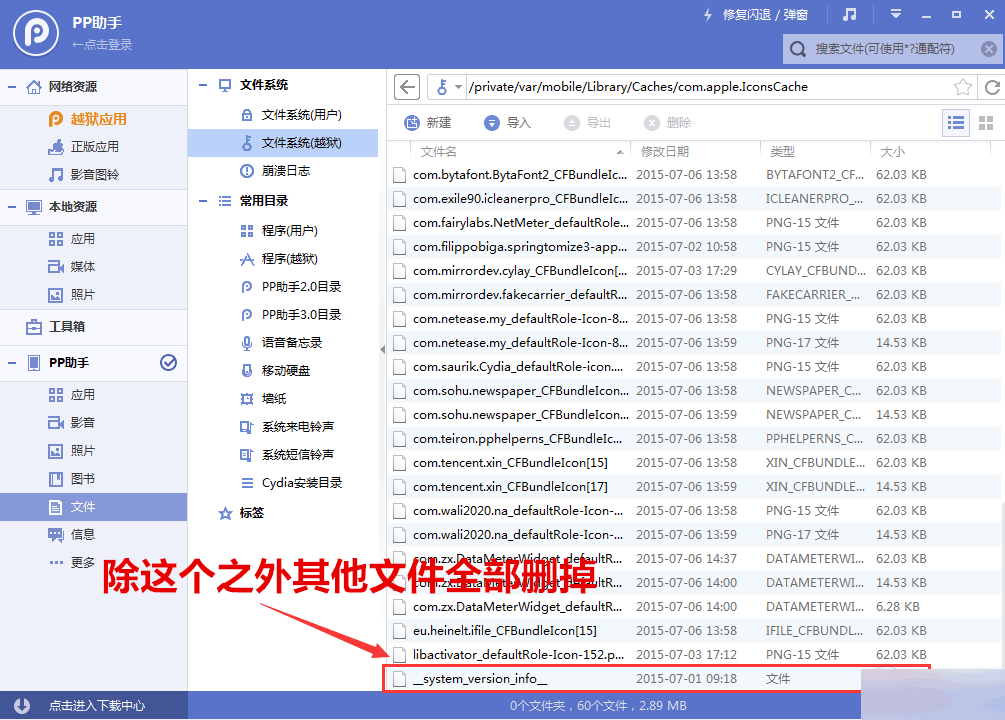Bookmark path with star icon
Viewport: 1005px width, 720px height.
click(x=962, y=87)
